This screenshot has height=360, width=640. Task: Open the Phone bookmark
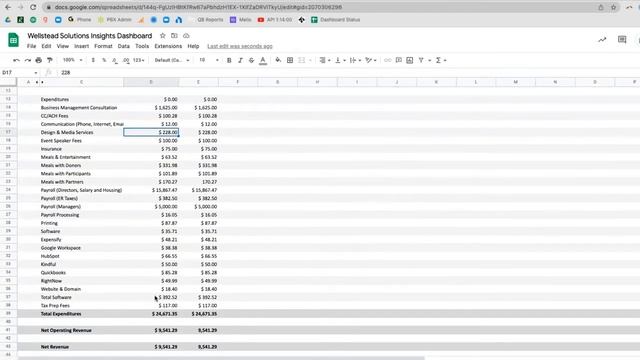click(x=80, y=20)
